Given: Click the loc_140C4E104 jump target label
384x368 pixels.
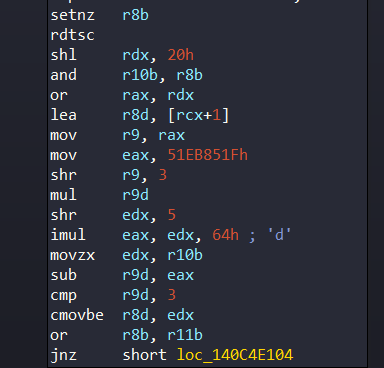Looking at the screenshot, I should (x=235, y=355).
